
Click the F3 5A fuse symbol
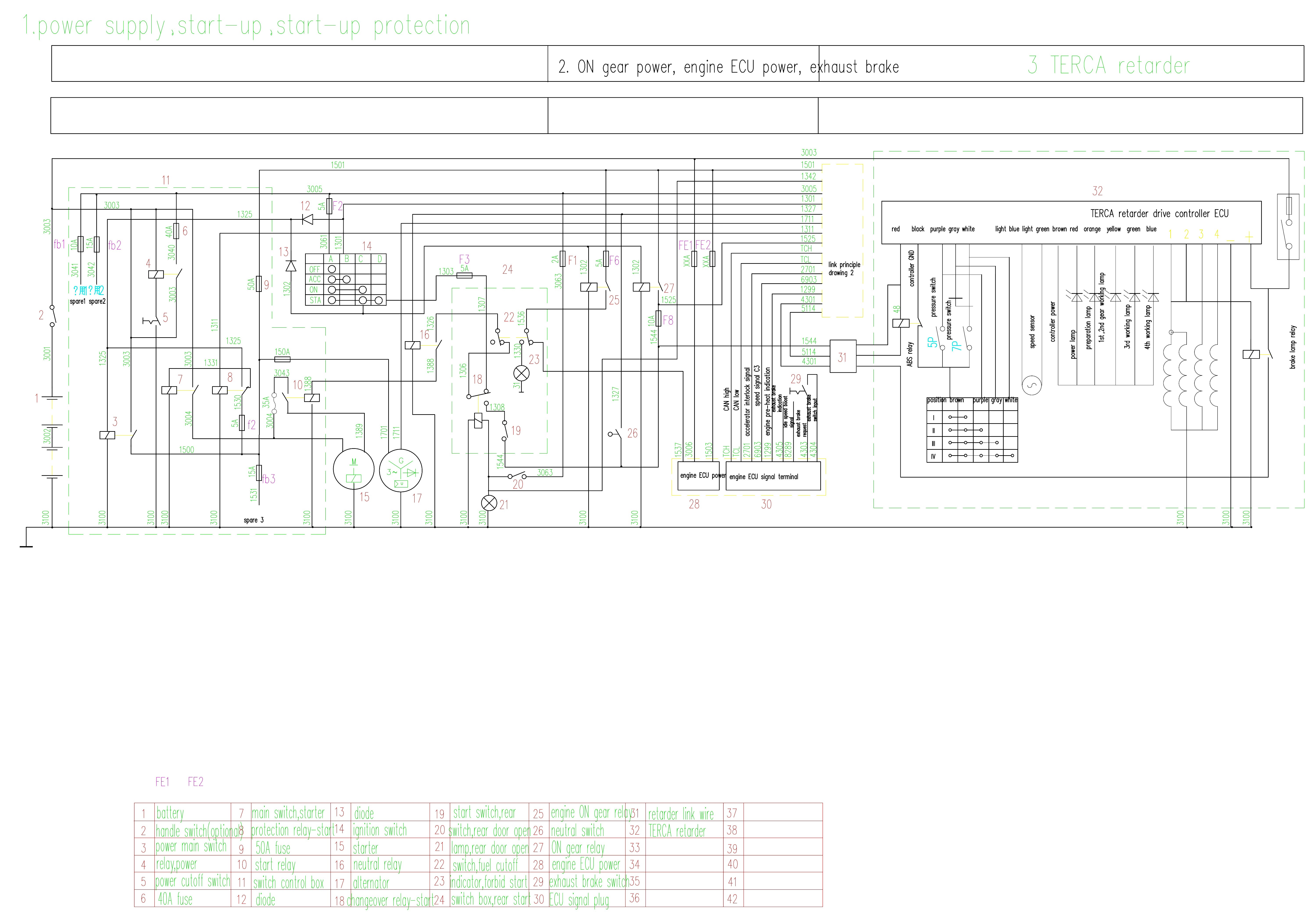(x=465, y=275)
